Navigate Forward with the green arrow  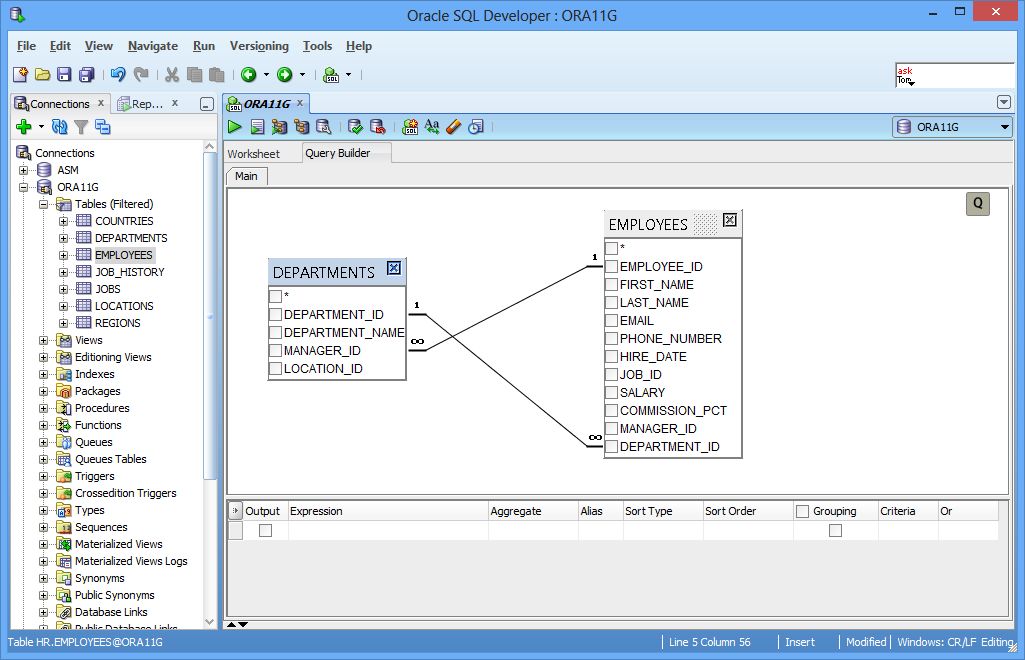click(x=284, y=74)
